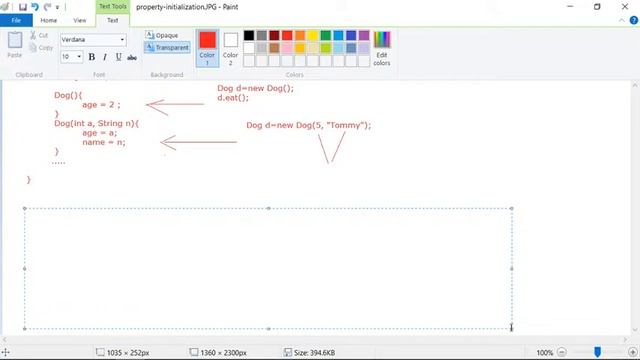
Task: Click the Text Tools contextual tab label
Action: tap(113, 7)
